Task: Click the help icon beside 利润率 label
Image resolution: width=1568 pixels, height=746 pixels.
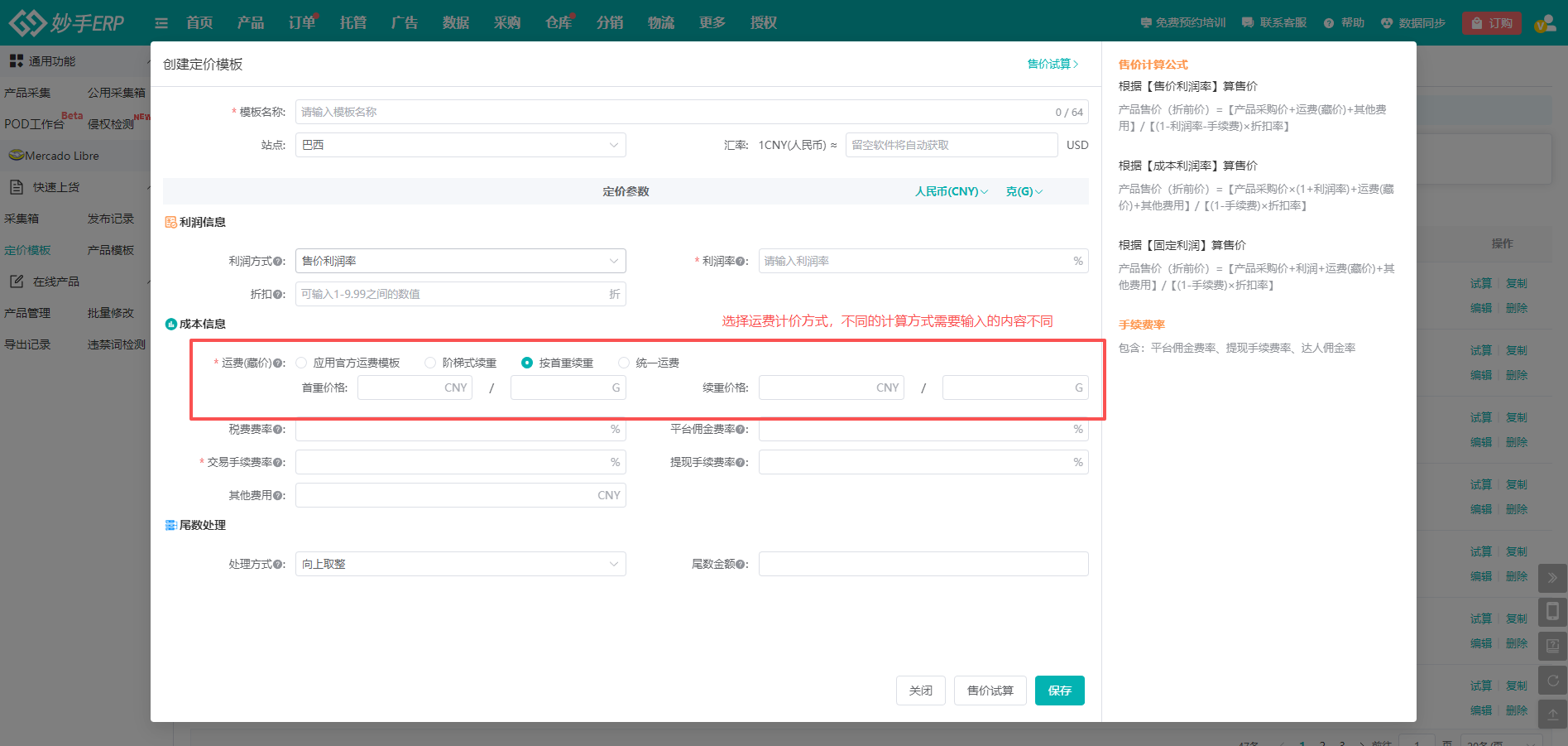Action: tap(741, 262)
